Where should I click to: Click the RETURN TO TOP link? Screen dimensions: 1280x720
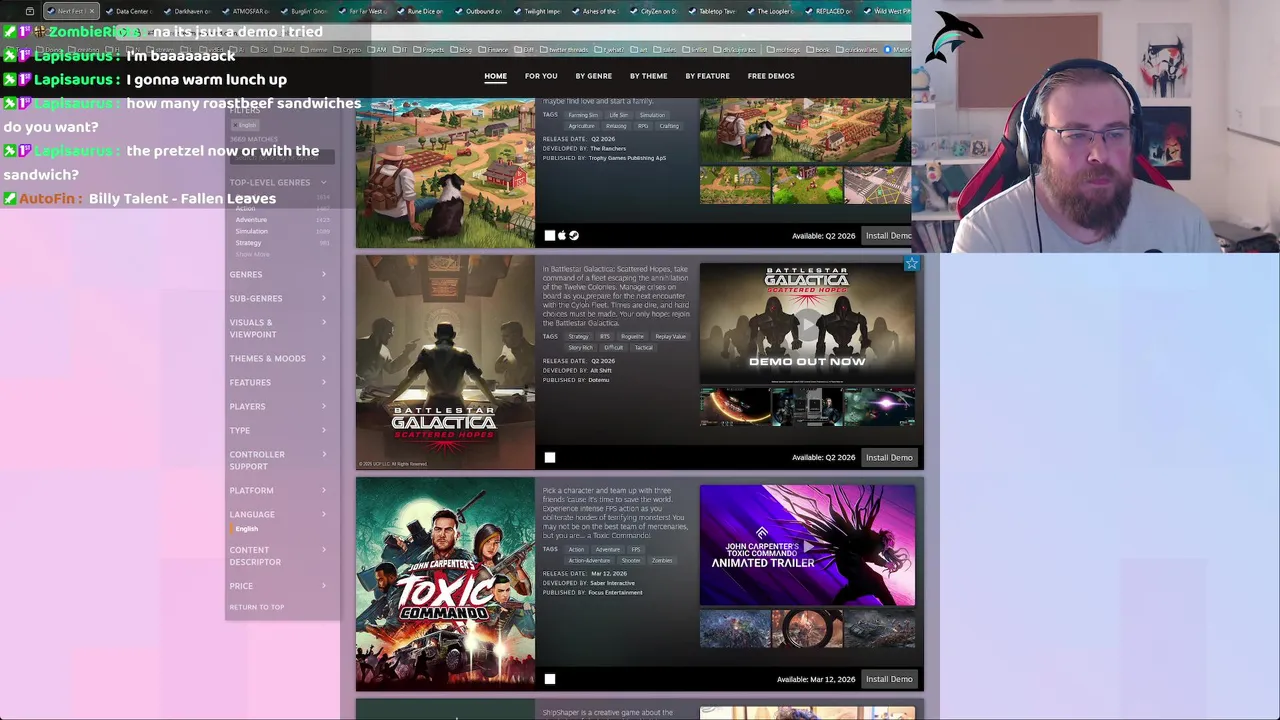pos(257,608)
